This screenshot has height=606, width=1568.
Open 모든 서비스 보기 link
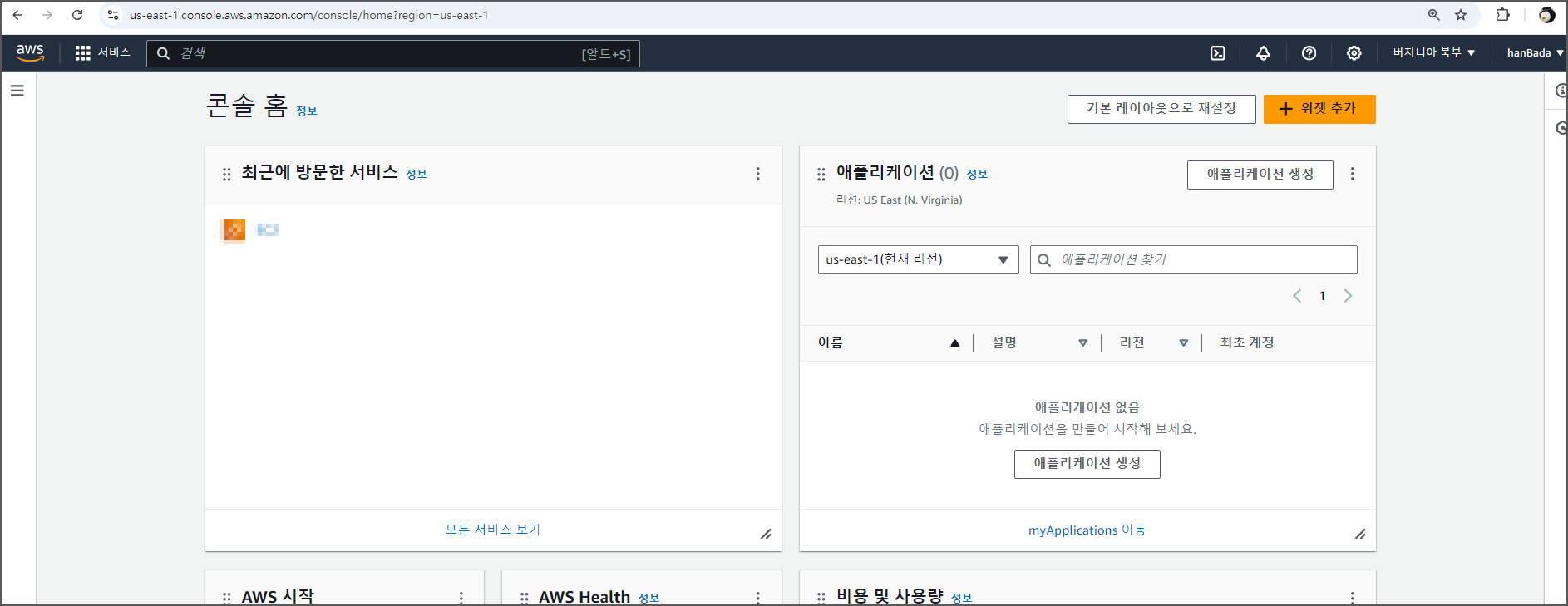point(492,530)
